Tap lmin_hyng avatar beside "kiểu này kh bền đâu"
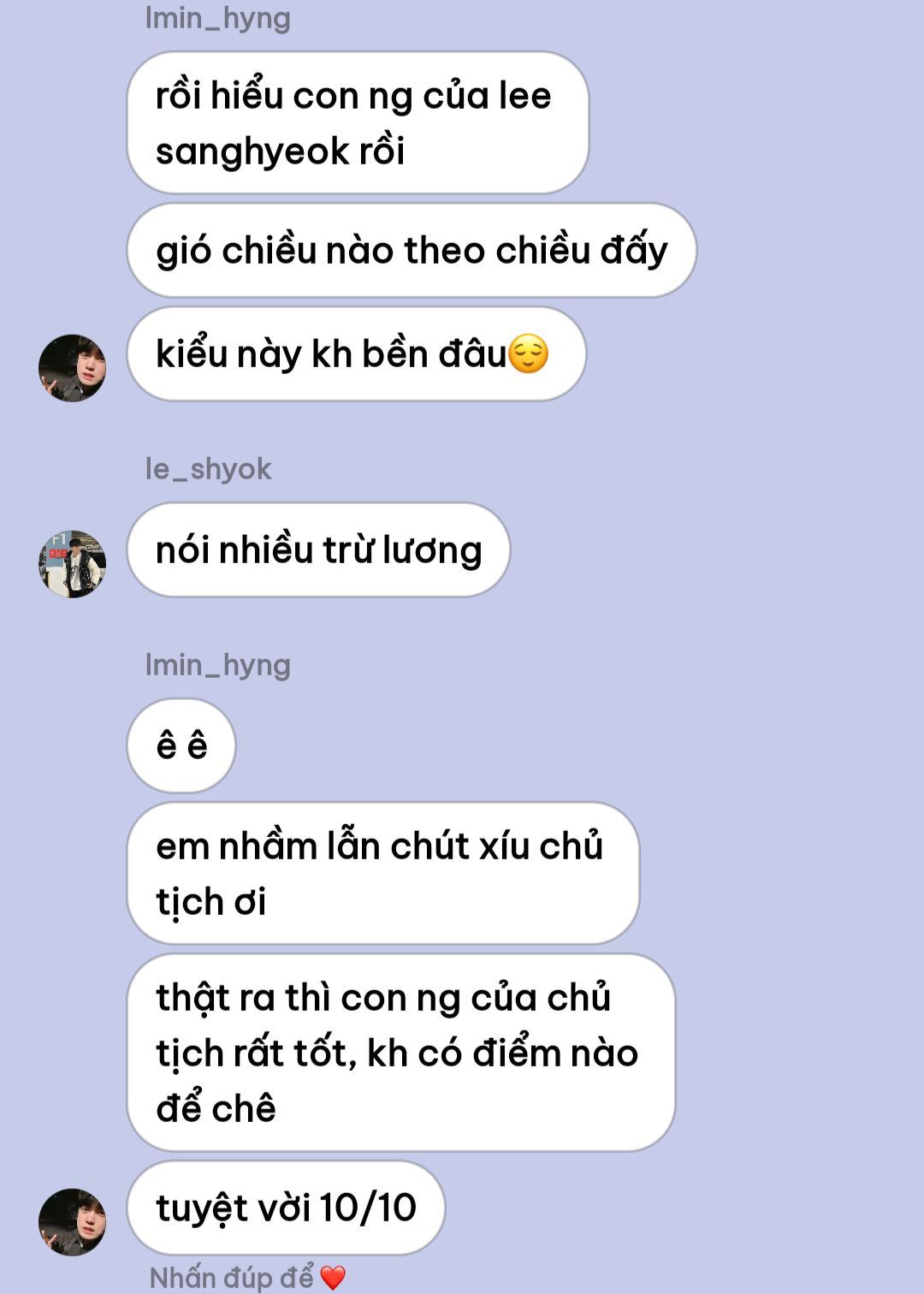This screenshot has width=924, height=1294. [73, 368]
